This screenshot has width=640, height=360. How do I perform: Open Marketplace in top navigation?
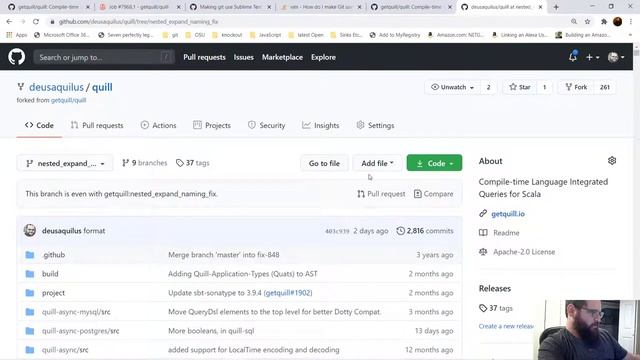click(282, 58)
